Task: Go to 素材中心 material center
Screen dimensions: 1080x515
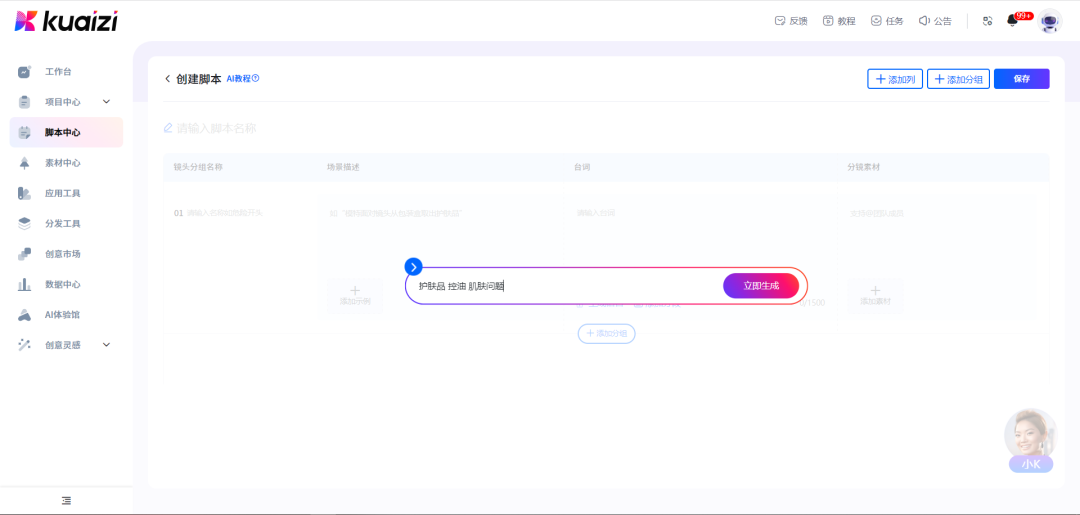Action: click(63, 163)
